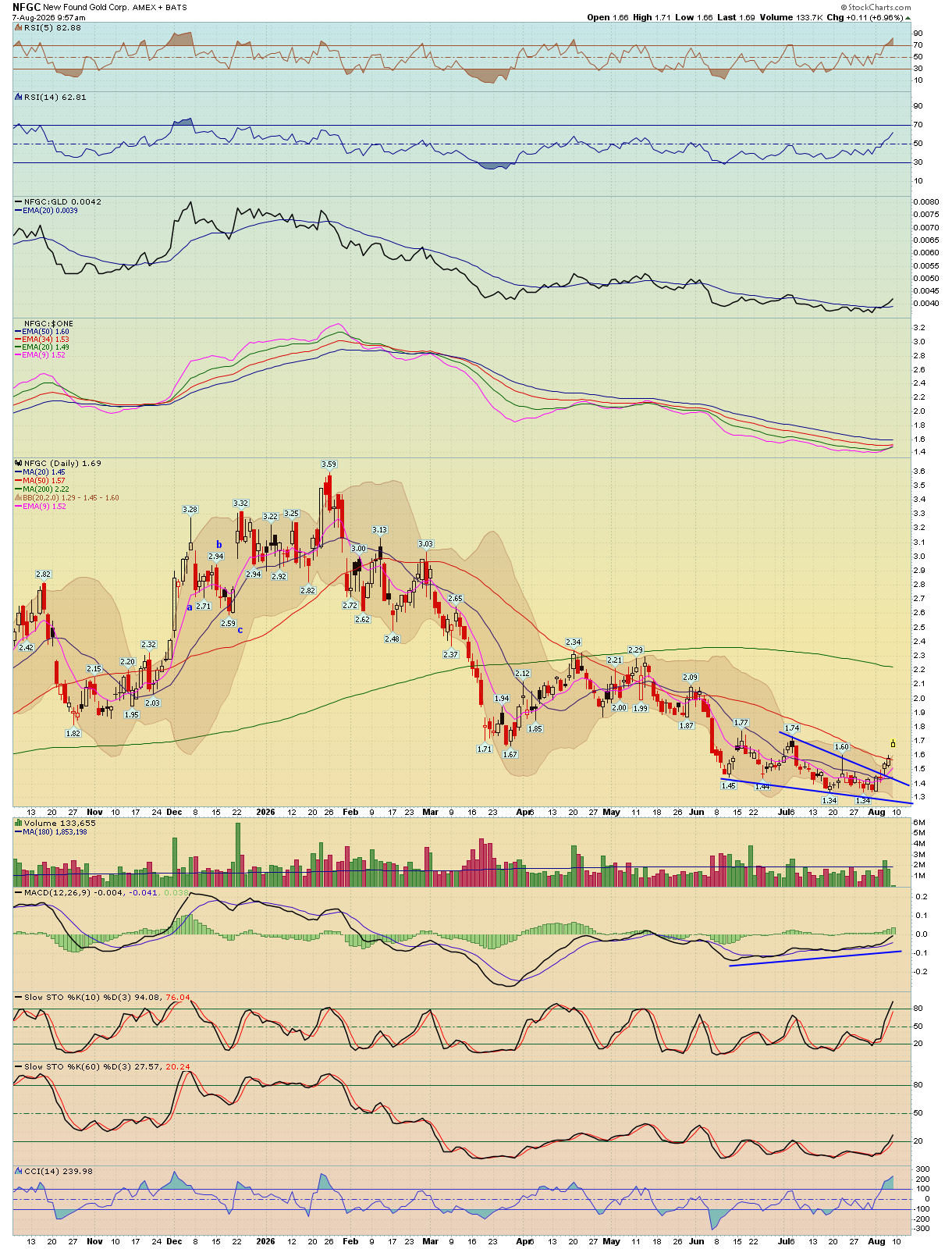The height and width of the screenshot is (1249, 952).
Task: Click the NFGC:$ONE panel label
Action: tap(48, 323)
